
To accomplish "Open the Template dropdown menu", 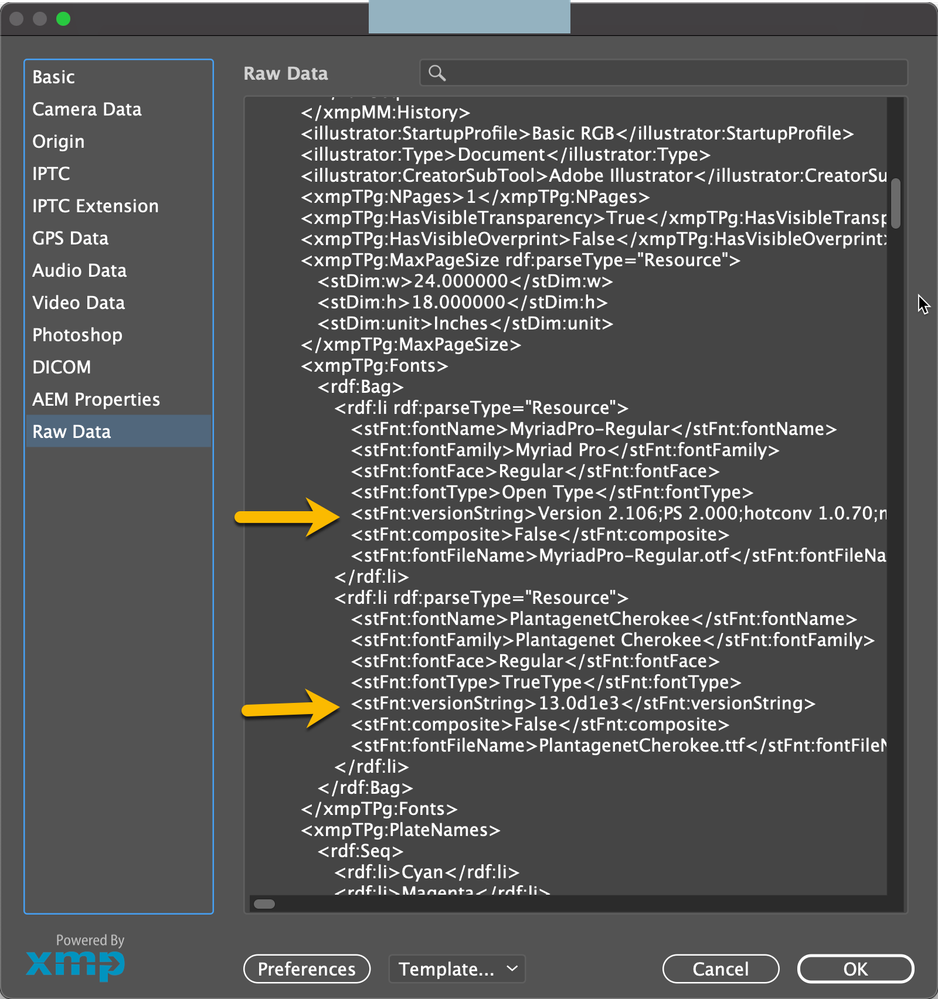I will click(x=457, y=969).
